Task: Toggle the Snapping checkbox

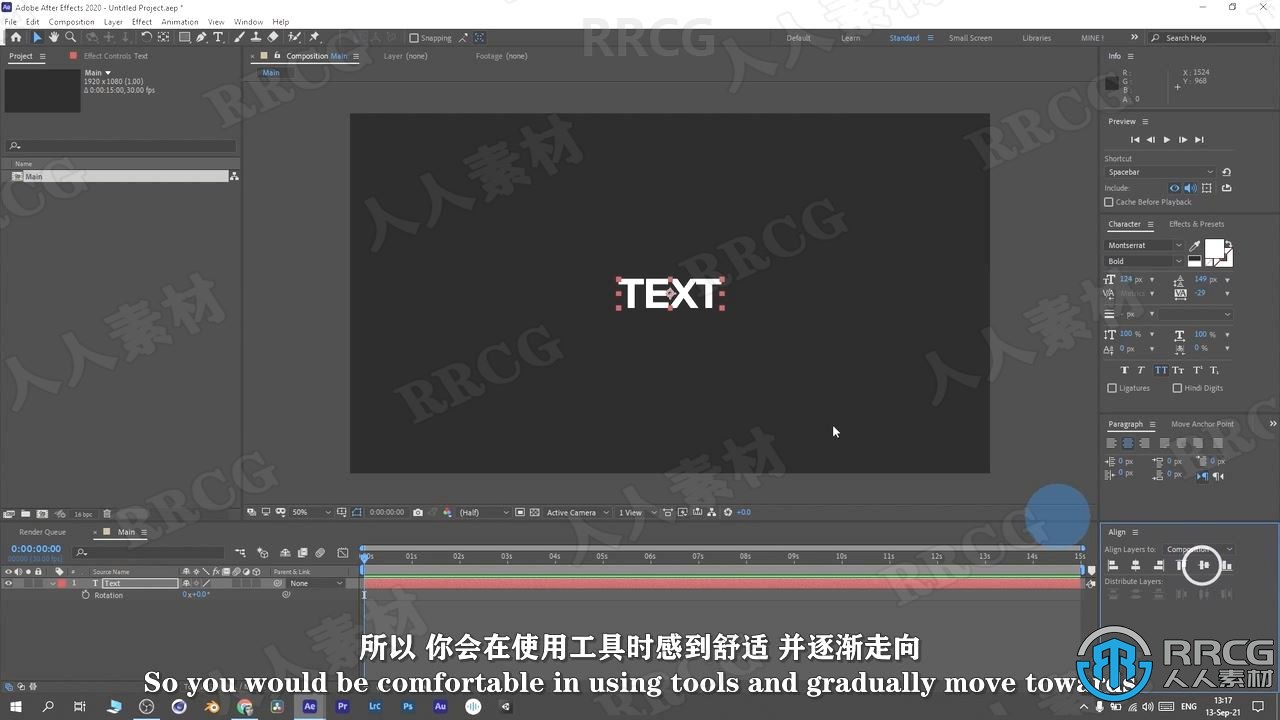Action: (x=413, y=38)
